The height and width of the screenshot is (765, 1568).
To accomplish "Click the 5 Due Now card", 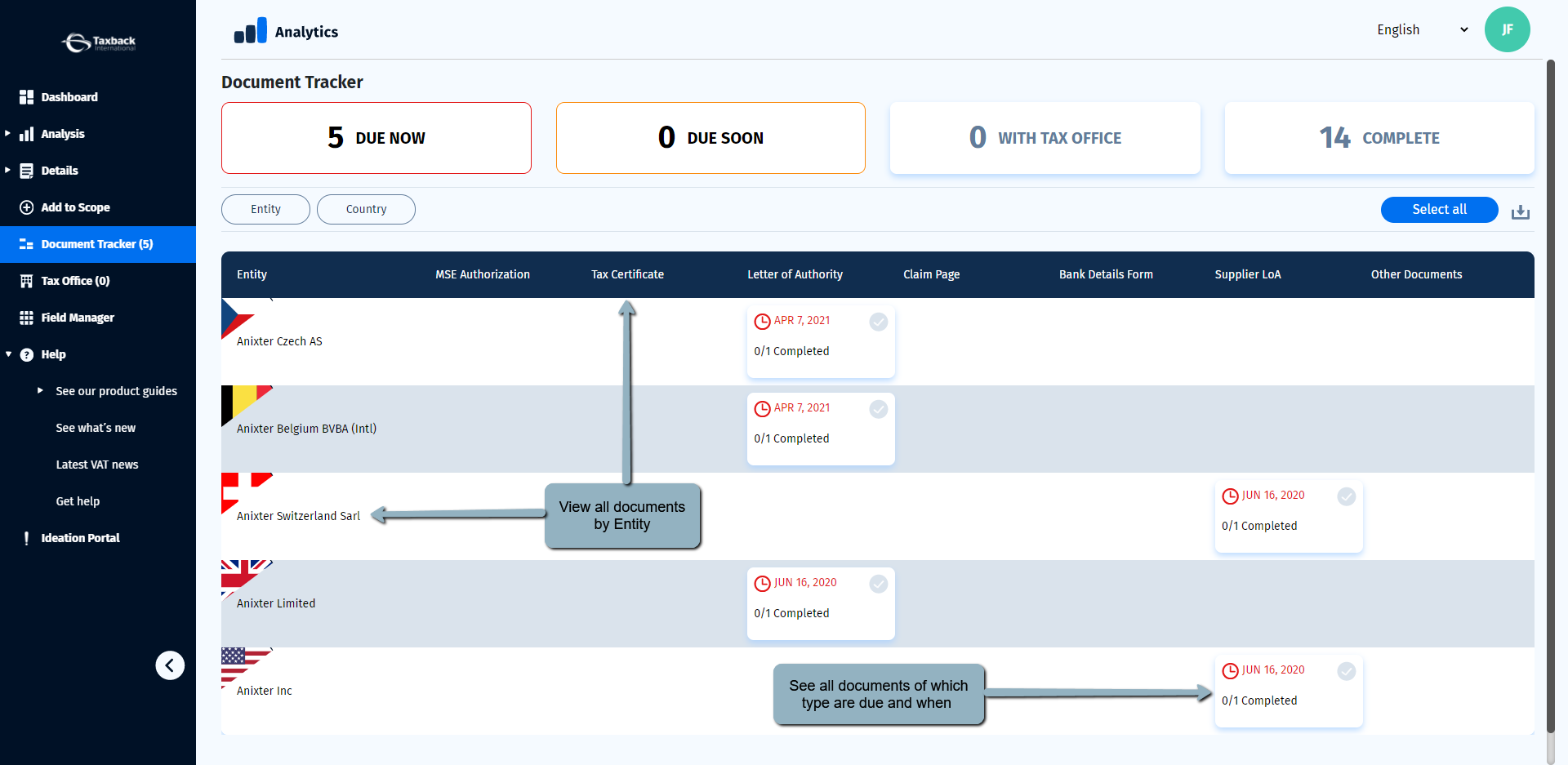I will (376, 138).
